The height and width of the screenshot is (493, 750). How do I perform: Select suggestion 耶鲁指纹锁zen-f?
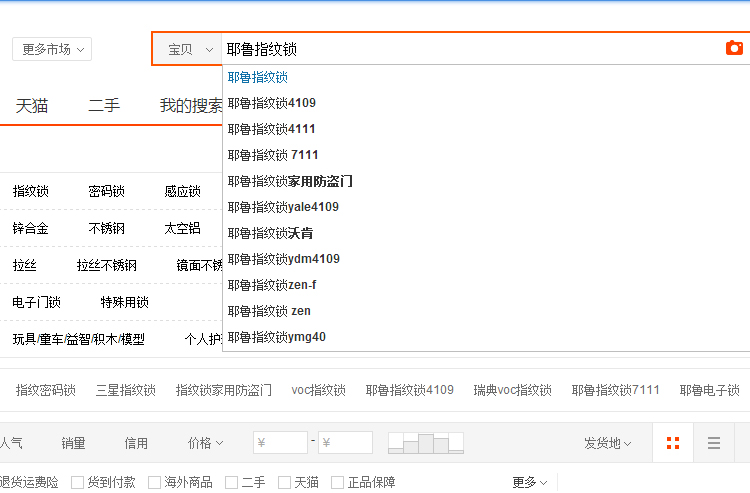point(486,285)
